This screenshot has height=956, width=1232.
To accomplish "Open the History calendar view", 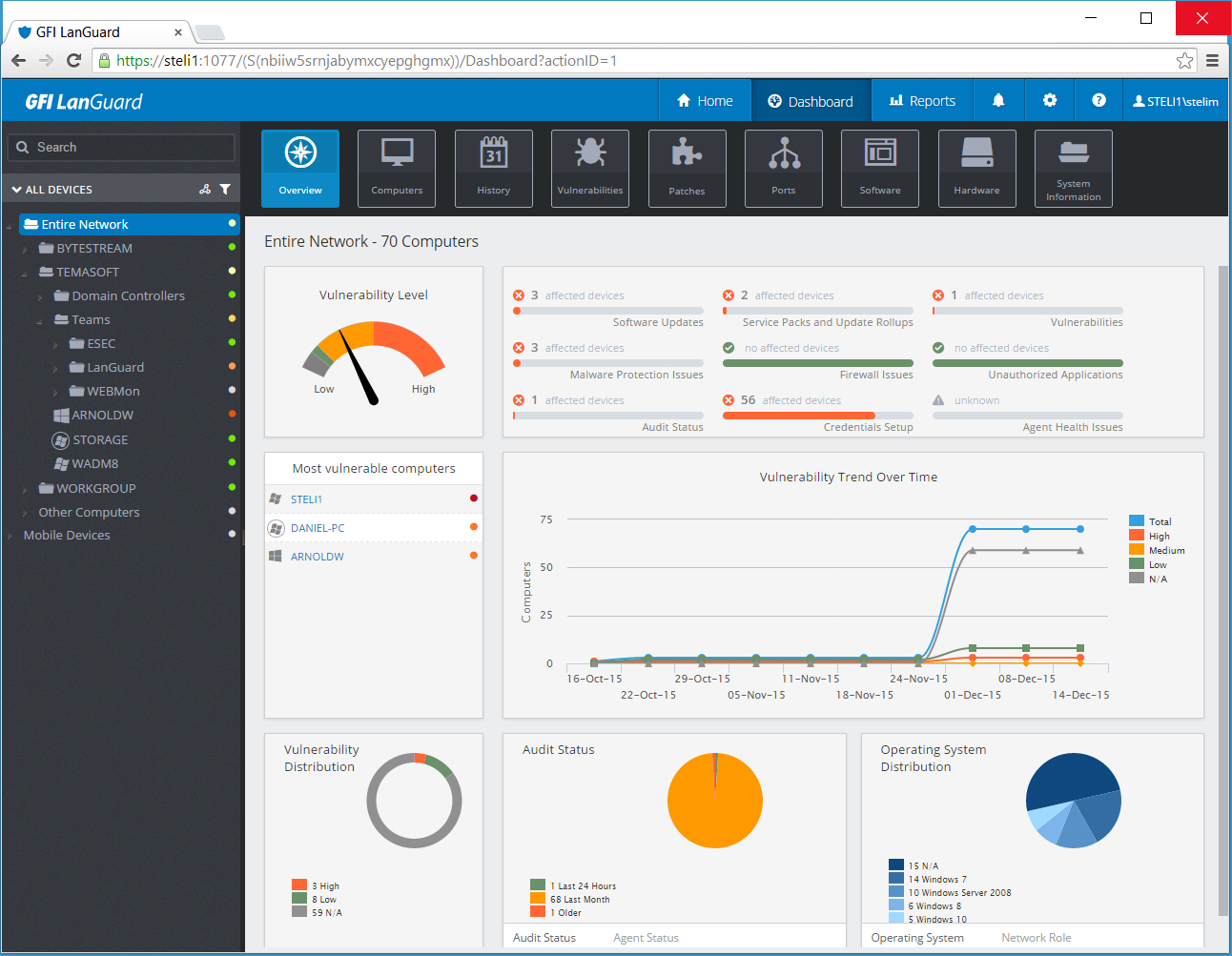I will (493, 168).
